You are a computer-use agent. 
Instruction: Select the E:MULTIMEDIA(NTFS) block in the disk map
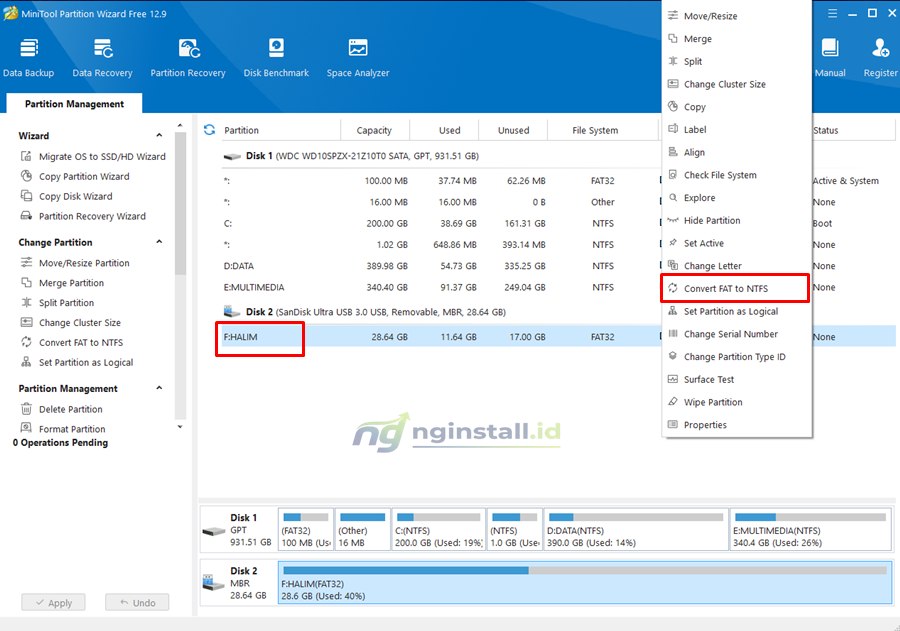point(810,529)
